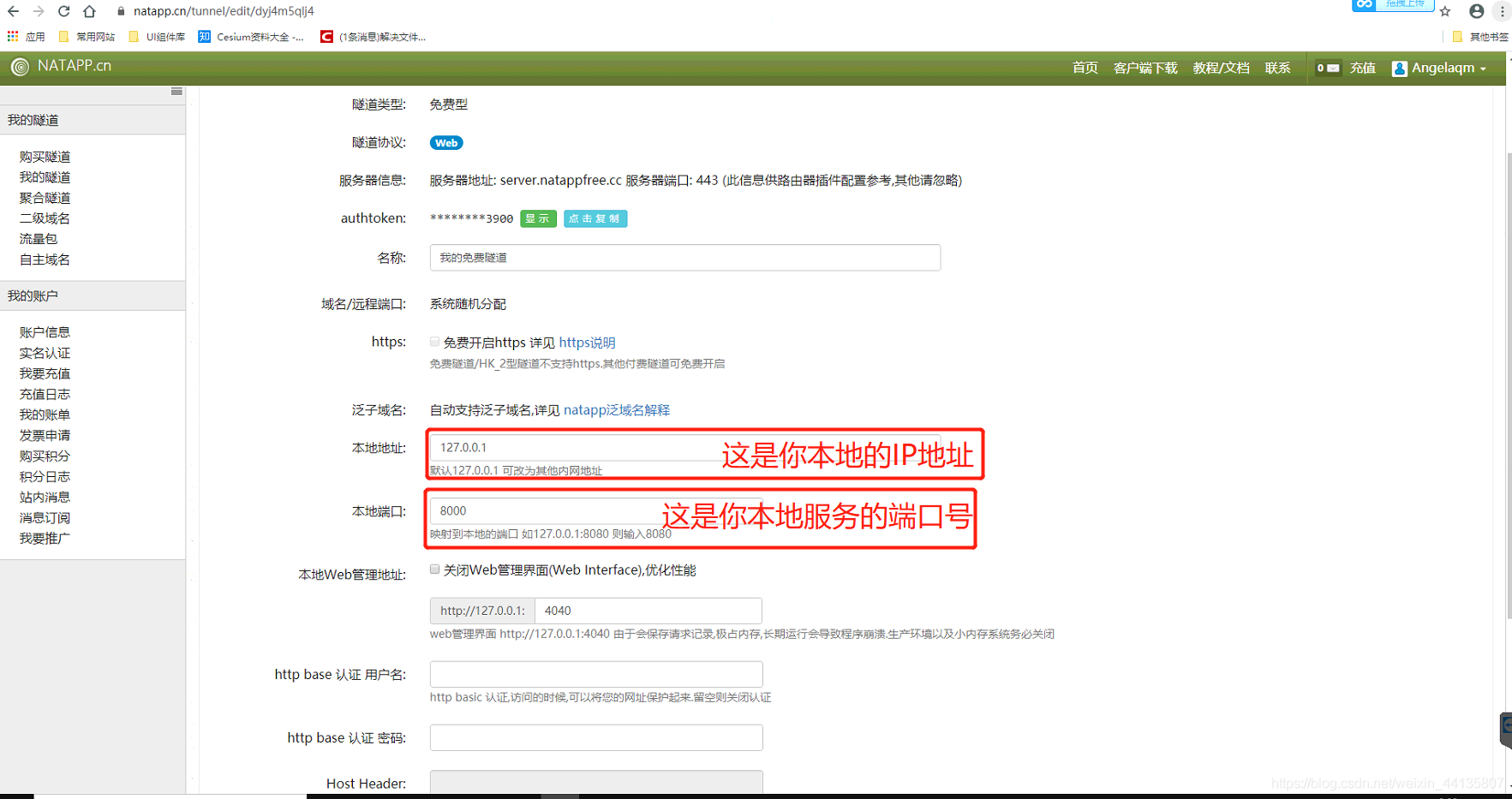
Task: Open 账户信息 in sidebar
Action: (45, 332)
